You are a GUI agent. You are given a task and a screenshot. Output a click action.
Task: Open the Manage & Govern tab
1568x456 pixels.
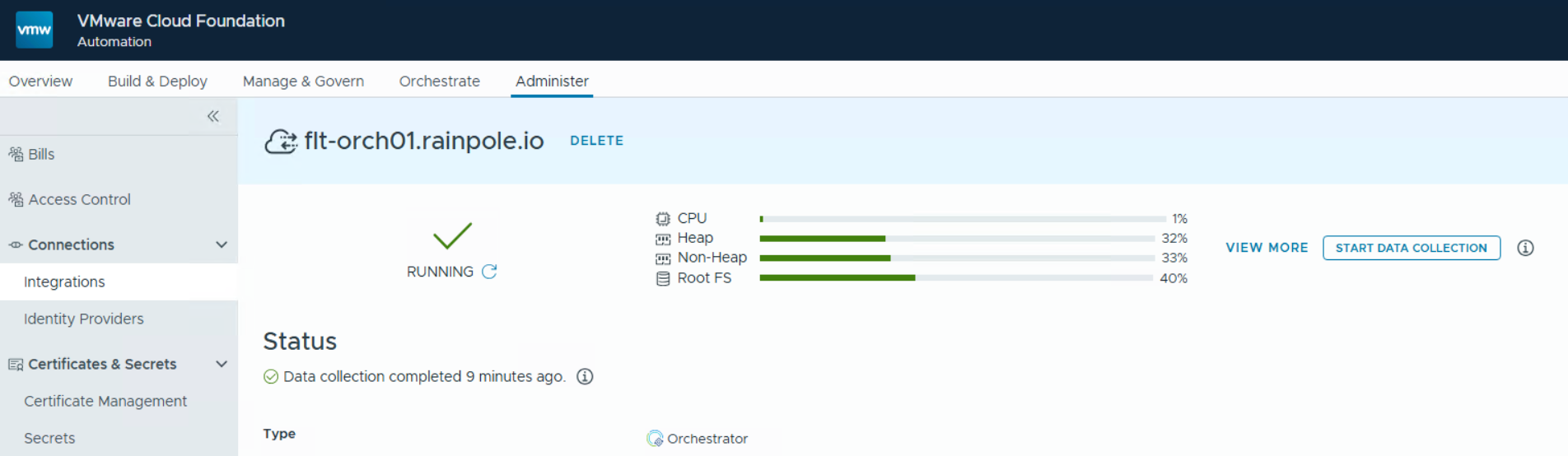click(303, 81)
